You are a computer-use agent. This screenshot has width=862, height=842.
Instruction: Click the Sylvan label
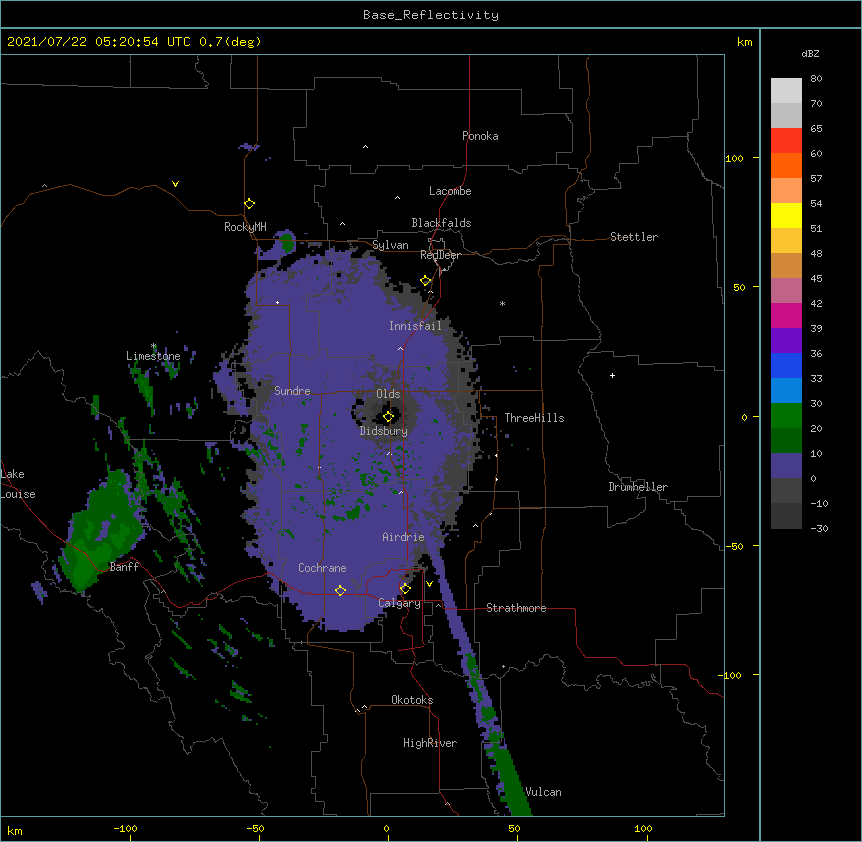(390, 245)
